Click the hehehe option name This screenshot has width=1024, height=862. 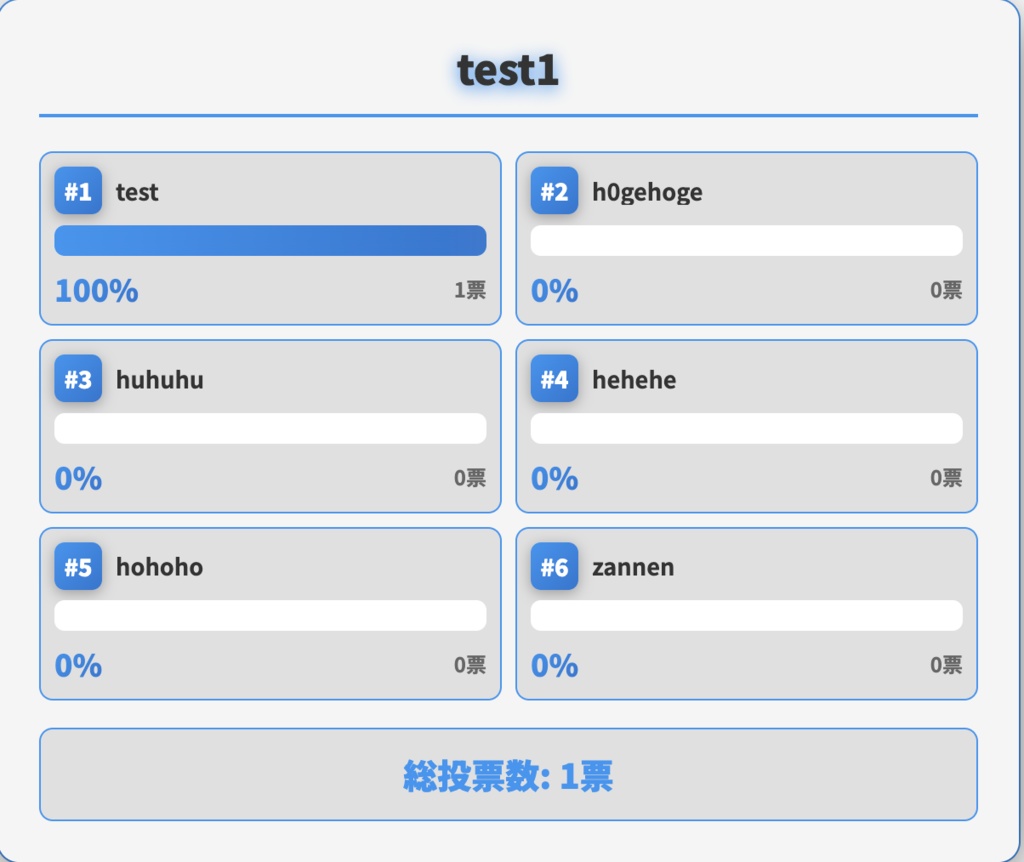point(634,380)
